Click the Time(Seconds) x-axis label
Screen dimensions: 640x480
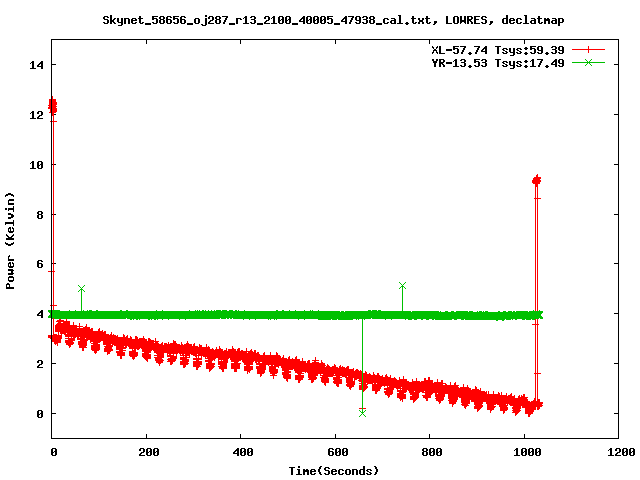click(x=333, y=471)
